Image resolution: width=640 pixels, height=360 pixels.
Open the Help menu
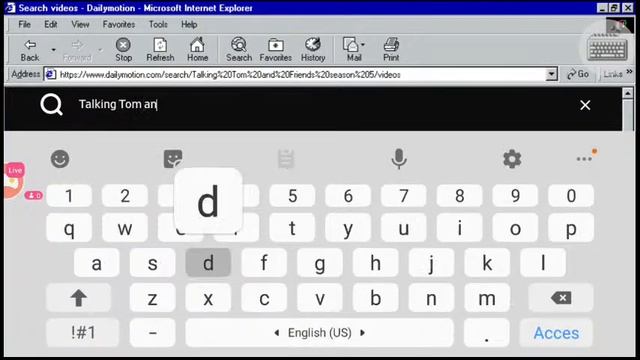[189, 24]
